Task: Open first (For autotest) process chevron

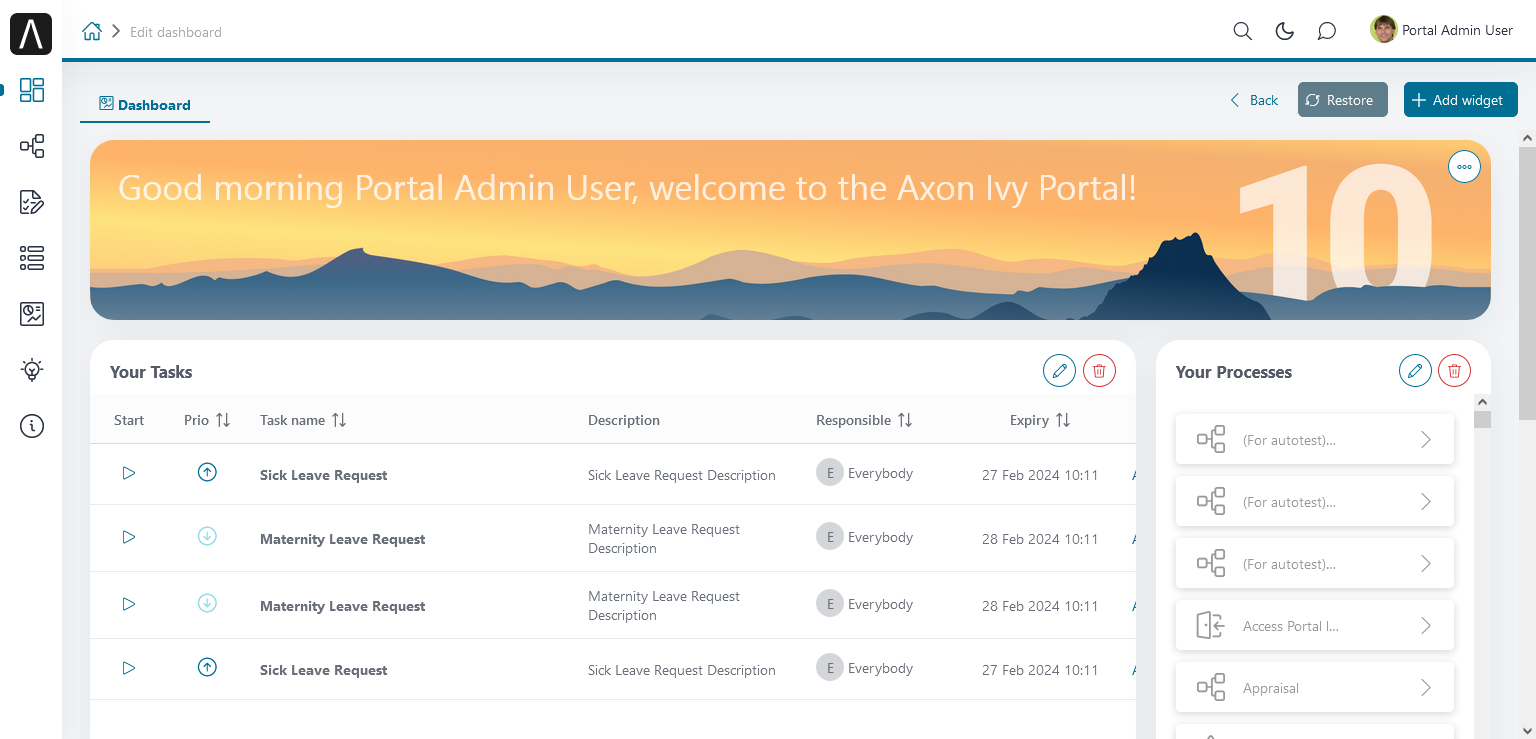Action: tap(1426, 440)
